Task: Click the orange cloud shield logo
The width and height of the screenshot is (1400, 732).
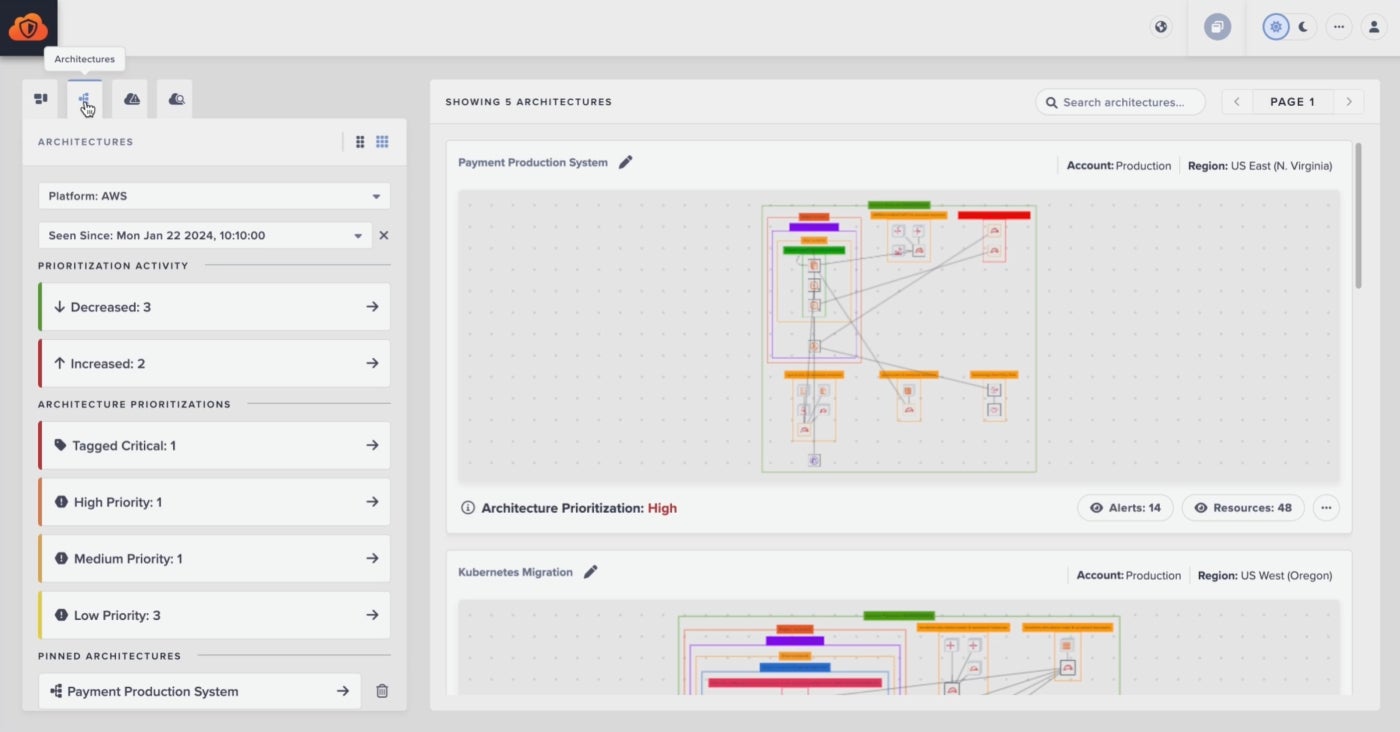Action: pos(28,27)
